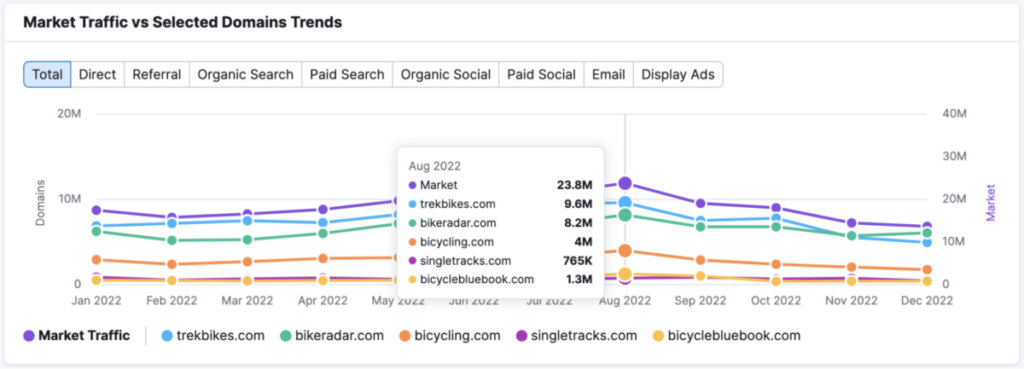Click trekbikes.com point at Aug 2022
Viewport: 1024px width, 369px height.
pyautogui.click(x=625, y=202)
